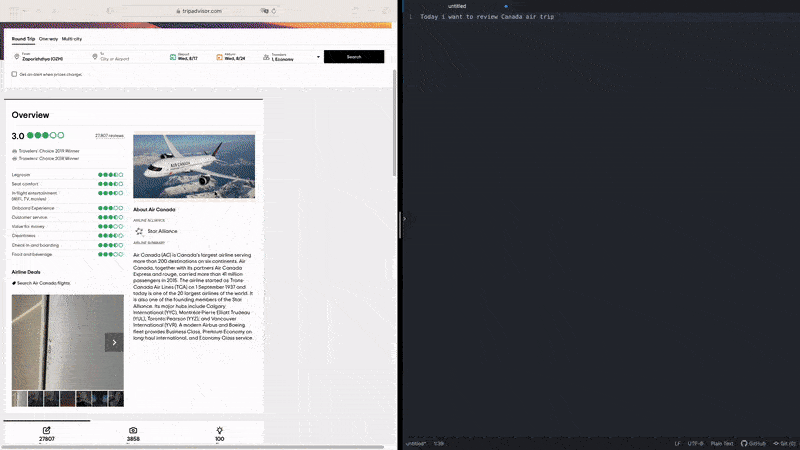
Task: Open the 27,807 reviews link
Action: click(x=110, y=136)
